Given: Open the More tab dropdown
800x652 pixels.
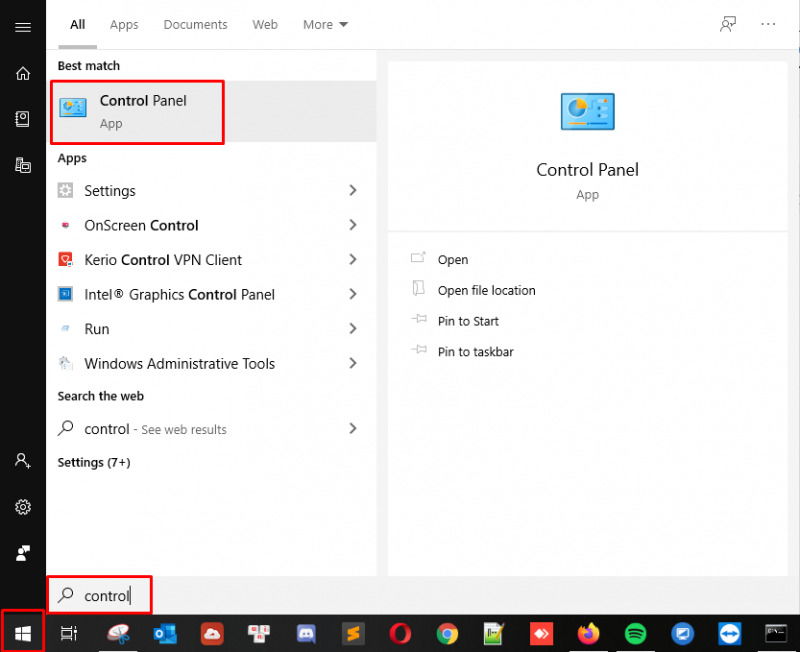Looking at the screenshot, I should coord(324,24).
